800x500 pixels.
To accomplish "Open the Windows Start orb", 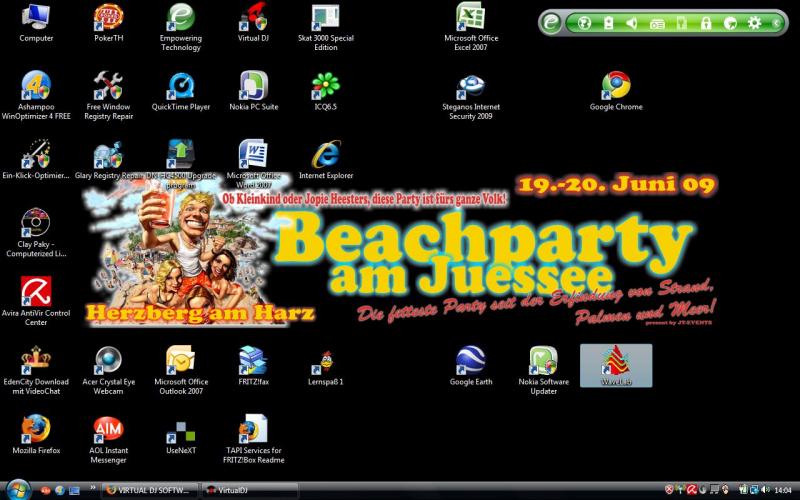I will pyautogui.click(x=18, y=490).
